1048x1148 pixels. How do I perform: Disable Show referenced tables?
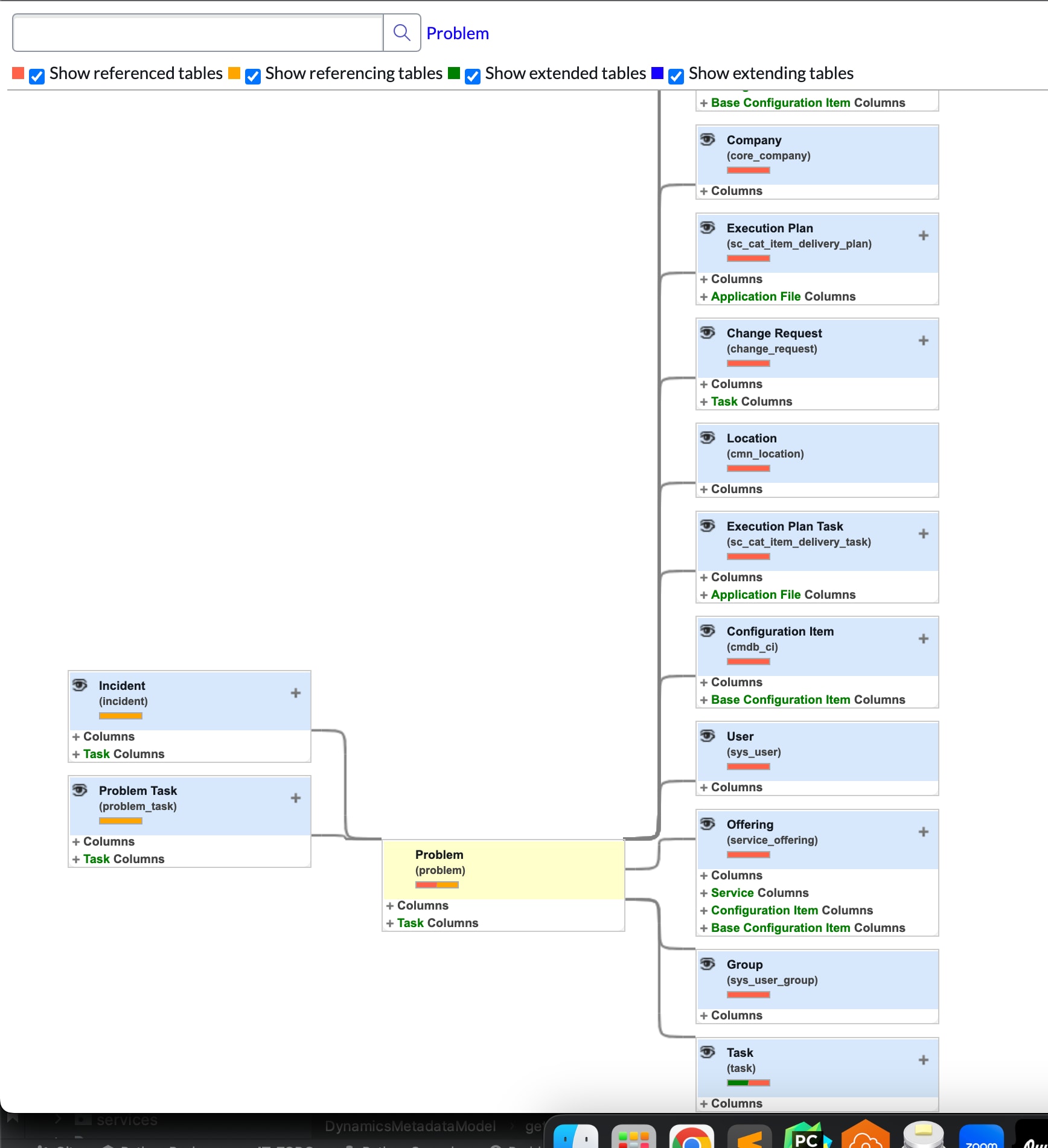tap(37, 76)
